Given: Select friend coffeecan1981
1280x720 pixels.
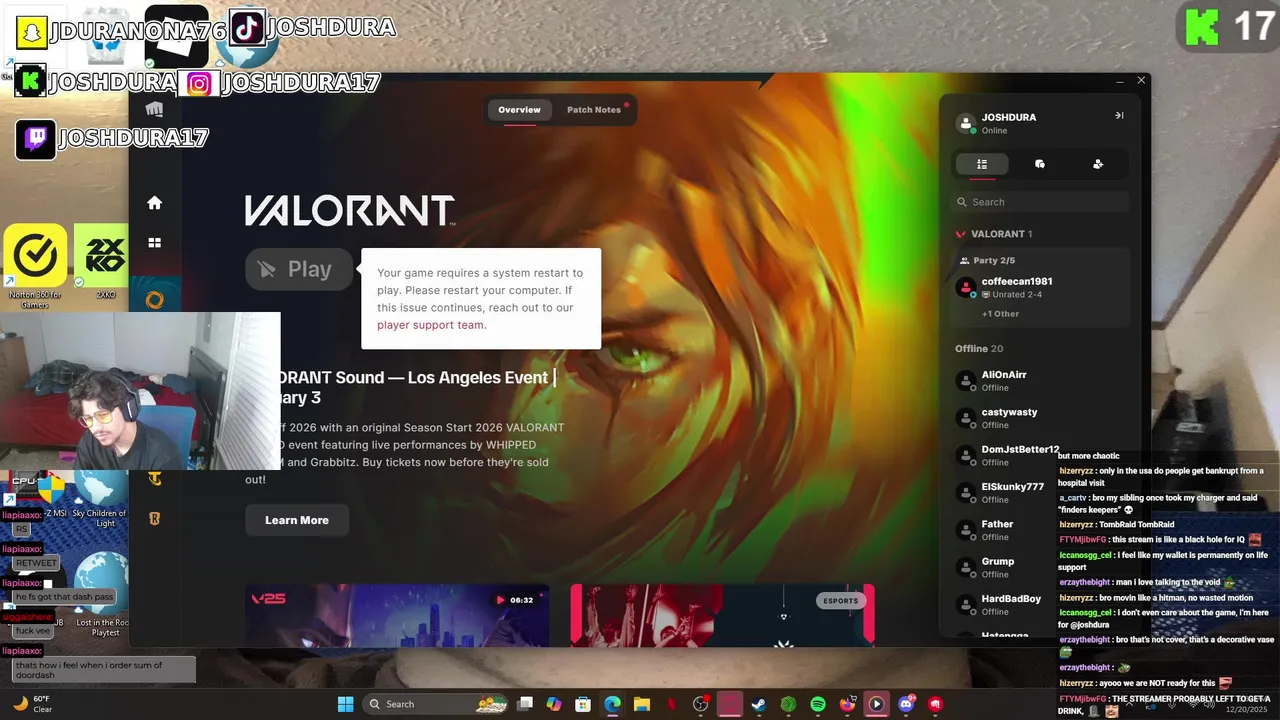Looking at the screenshot, I should click(1040, 288).
